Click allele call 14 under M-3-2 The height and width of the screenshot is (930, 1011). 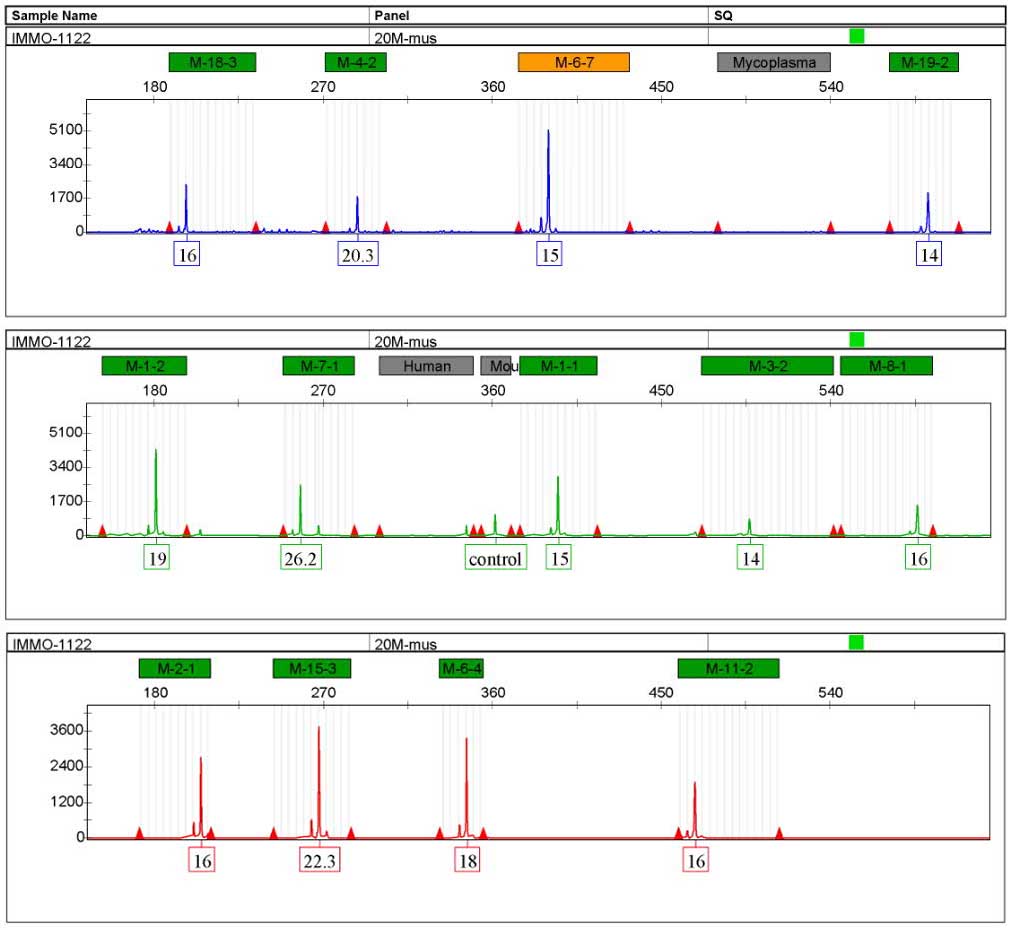pos(751,557)
